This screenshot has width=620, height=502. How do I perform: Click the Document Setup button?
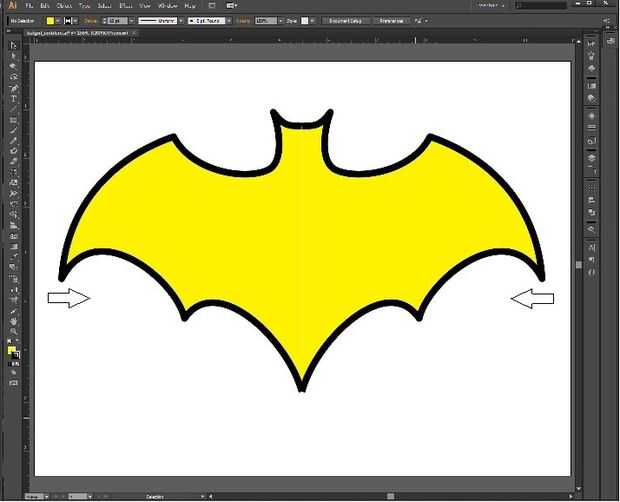(345, 21)
